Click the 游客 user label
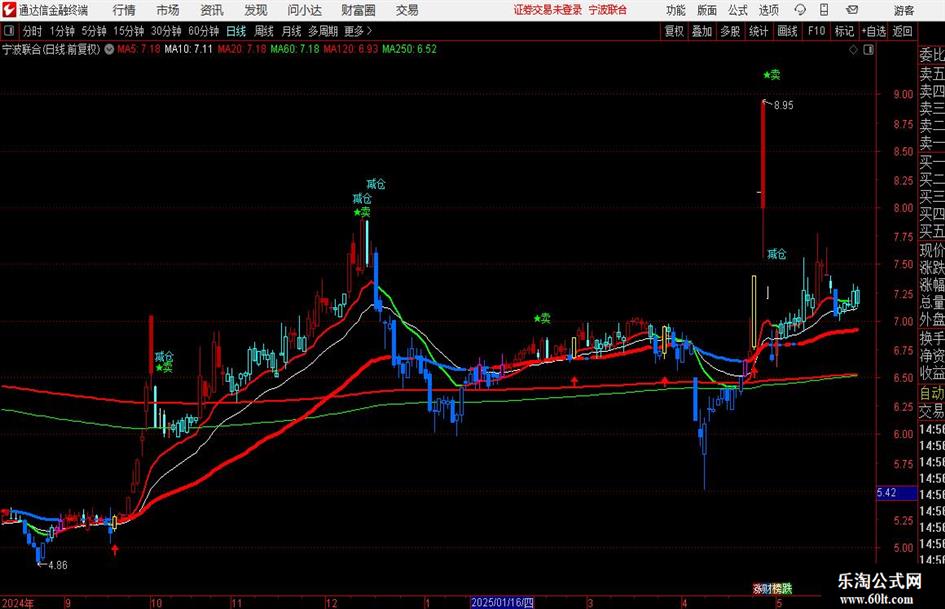 pyautogui.click(x=903, y=10)
